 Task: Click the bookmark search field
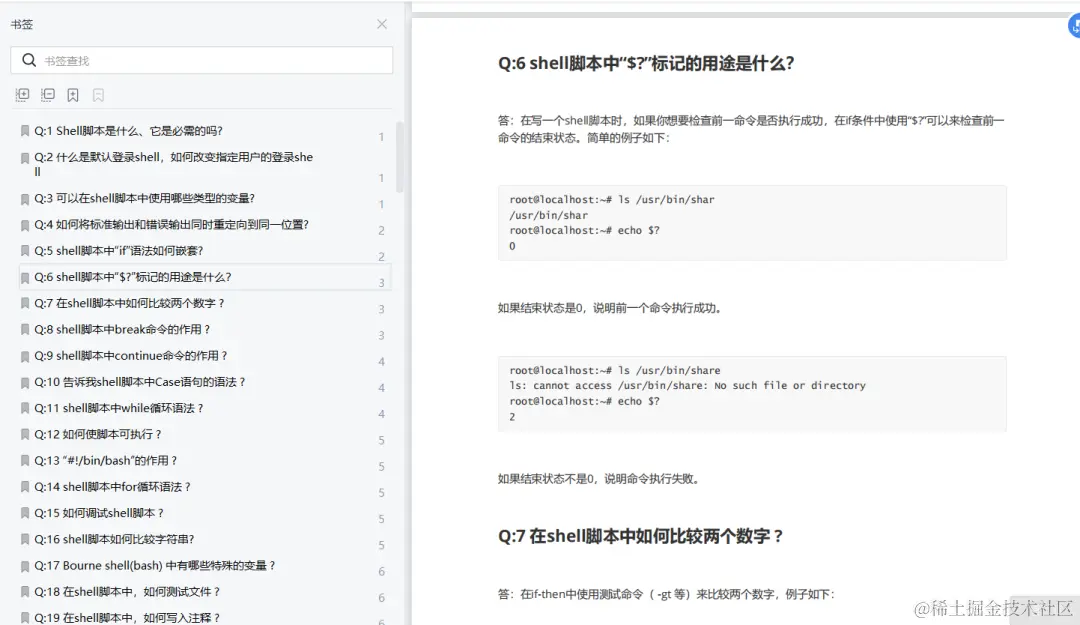pyautogui.click(x=202, y=61)
